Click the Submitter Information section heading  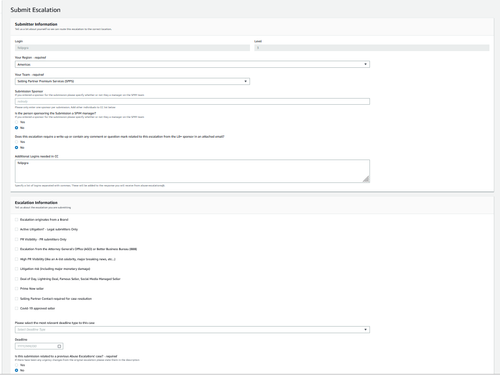point(36,24)
